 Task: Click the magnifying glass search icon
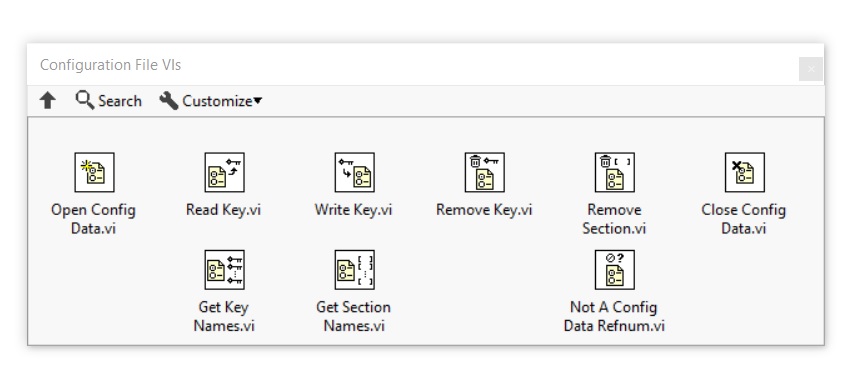84,99
